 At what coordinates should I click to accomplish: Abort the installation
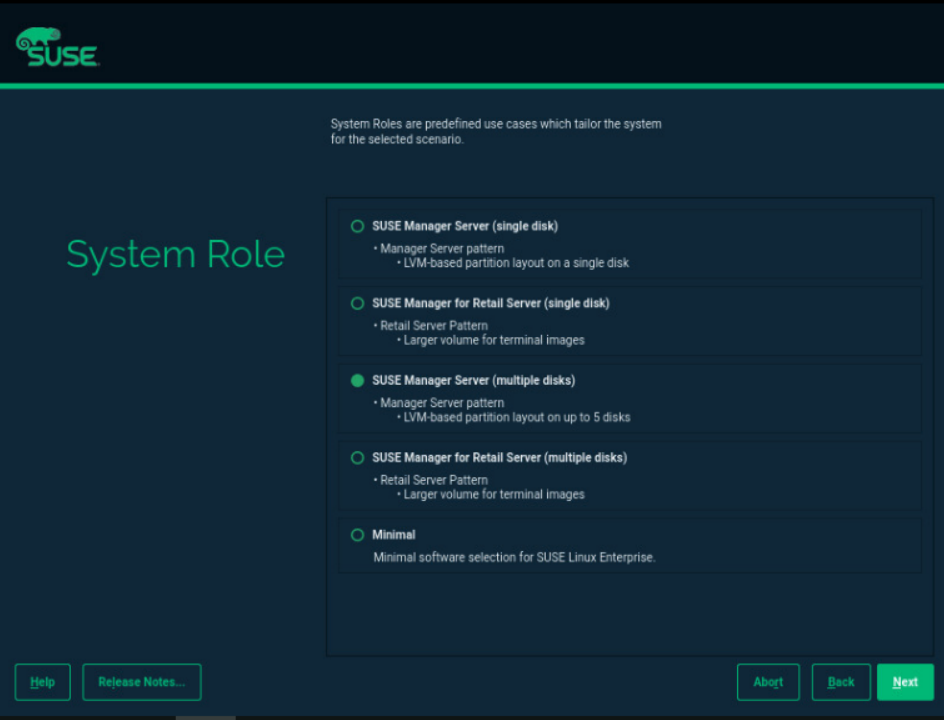(768, 682)
